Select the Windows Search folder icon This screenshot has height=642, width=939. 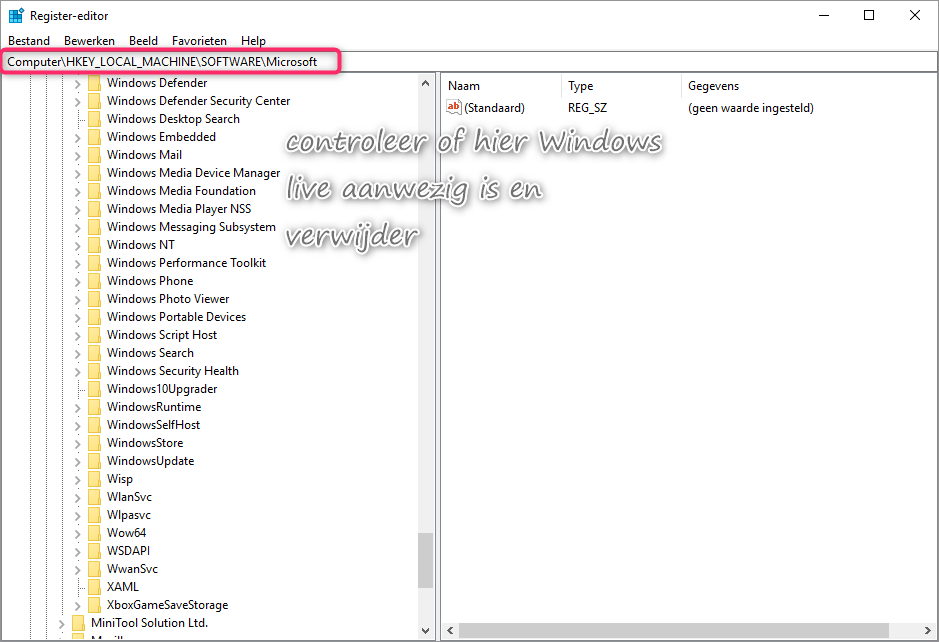pyautogui.click(x=94, y=353)
